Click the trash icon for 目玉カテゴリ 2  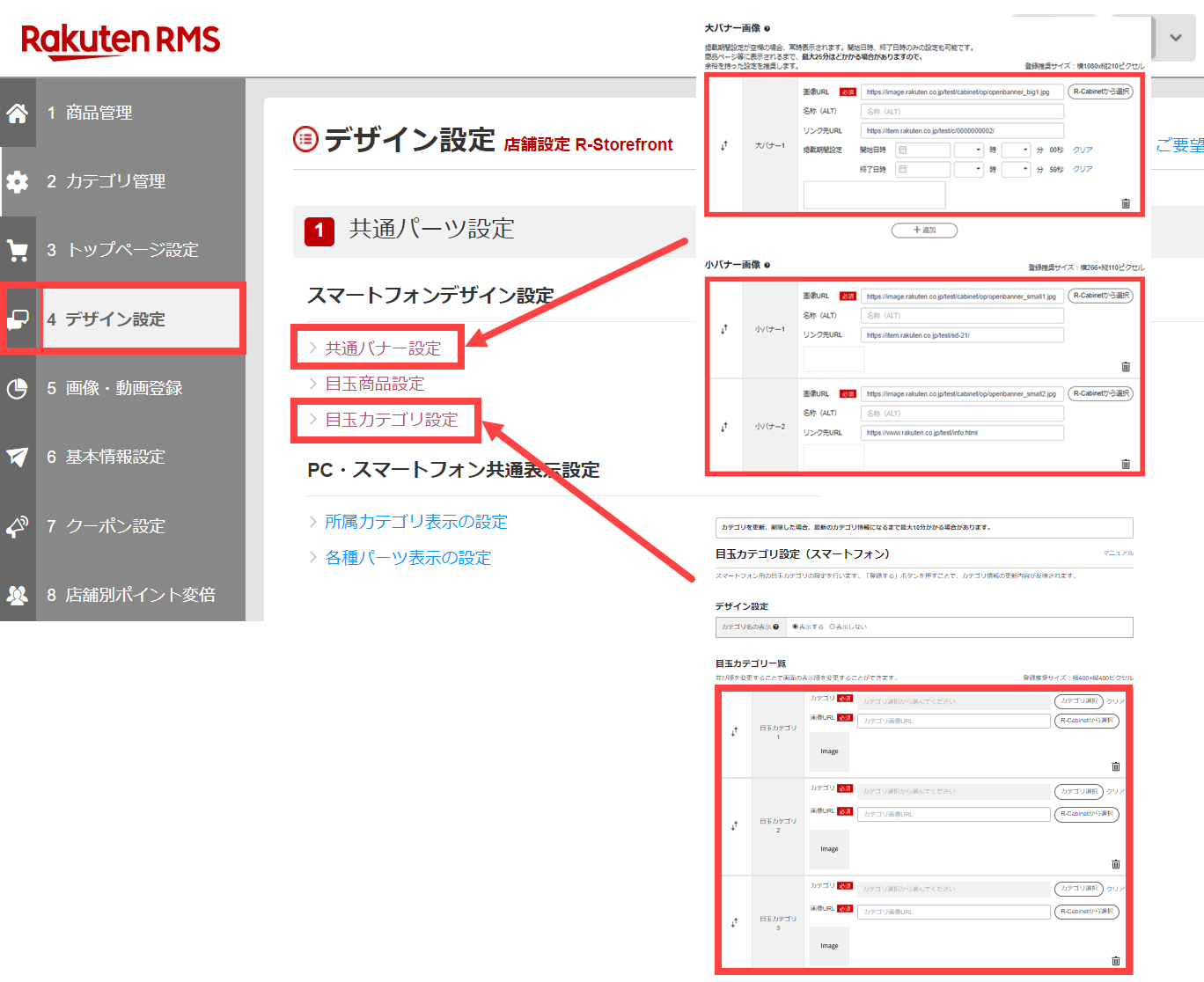point(1116,864)
